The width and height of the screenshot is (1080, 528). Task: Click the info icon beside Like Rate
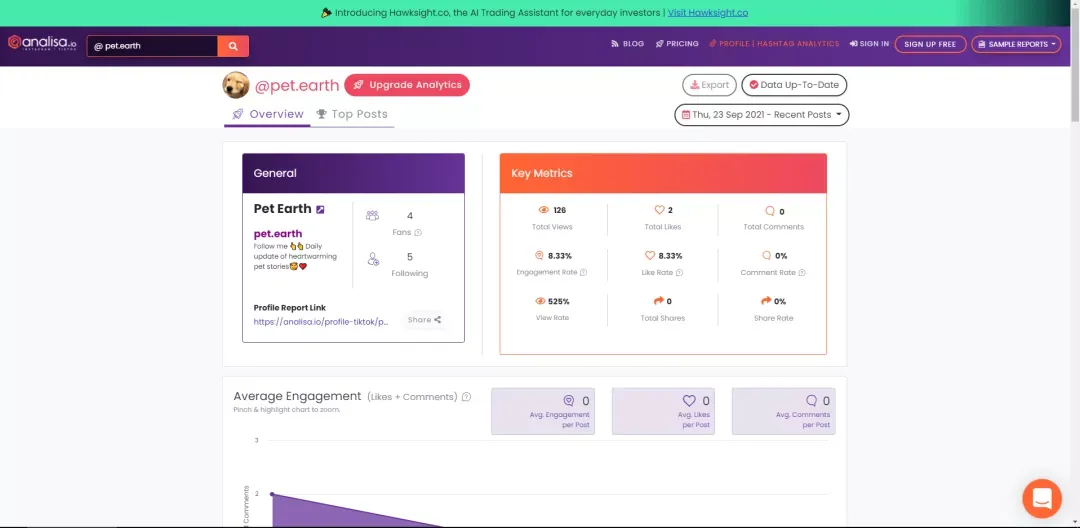pyautogui.click(x=679, y=273)
